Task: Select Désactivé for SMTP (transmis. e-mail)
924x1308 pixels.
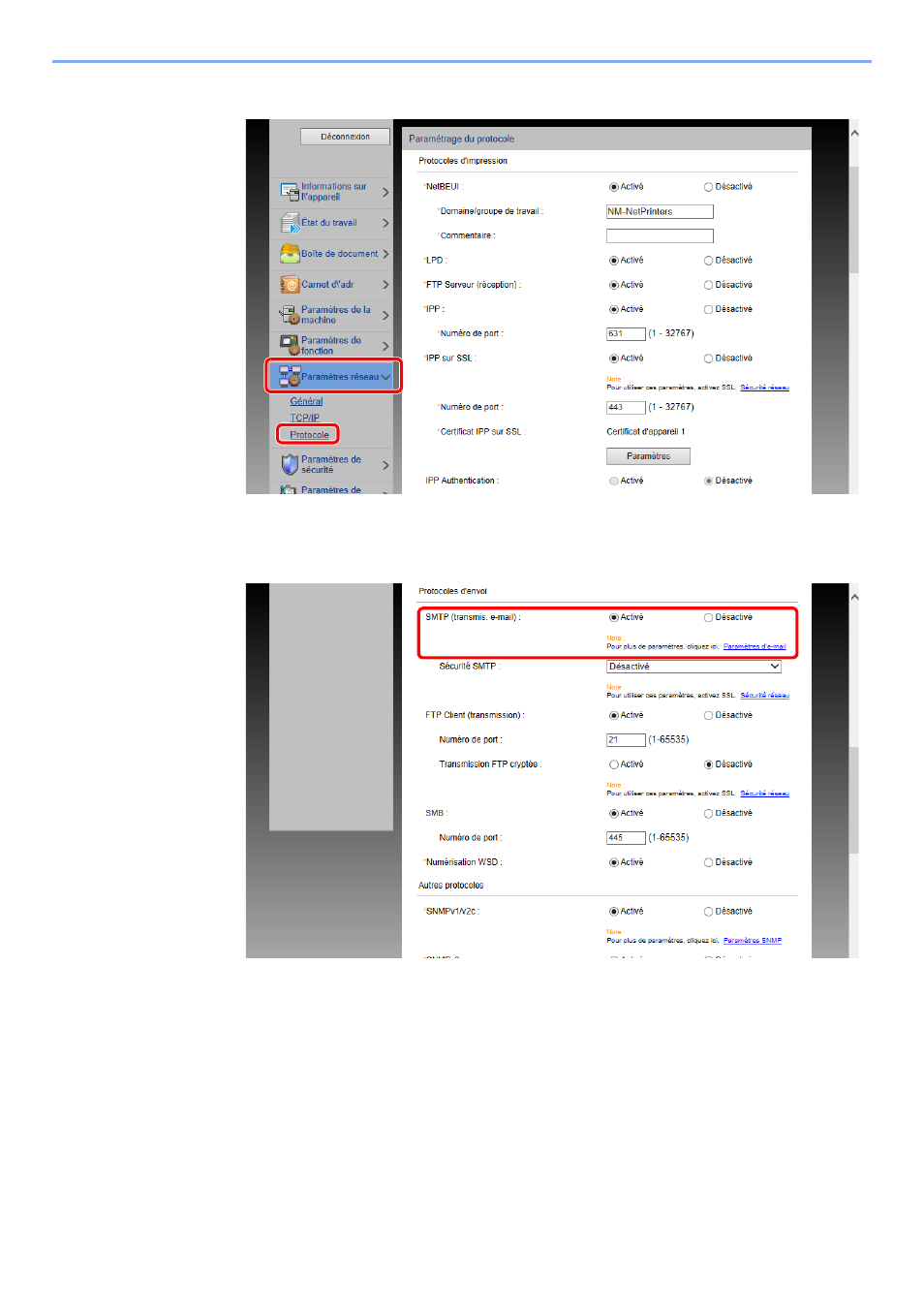Action: (x=709, y=617)
